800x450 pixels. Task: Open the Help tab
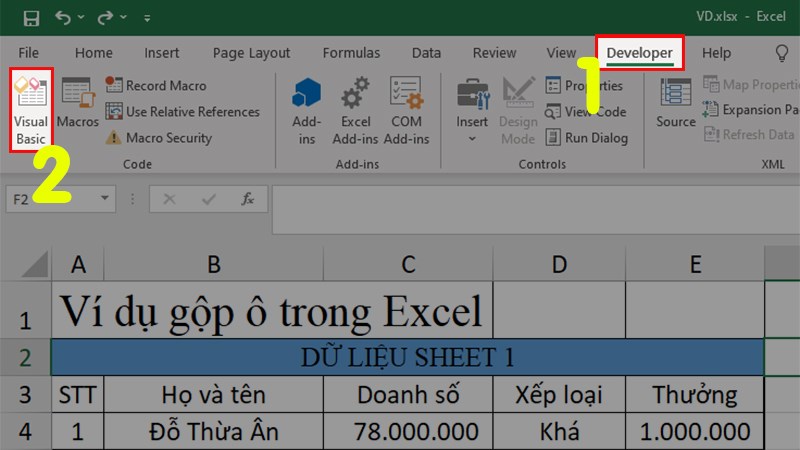(x=716, y=53)
